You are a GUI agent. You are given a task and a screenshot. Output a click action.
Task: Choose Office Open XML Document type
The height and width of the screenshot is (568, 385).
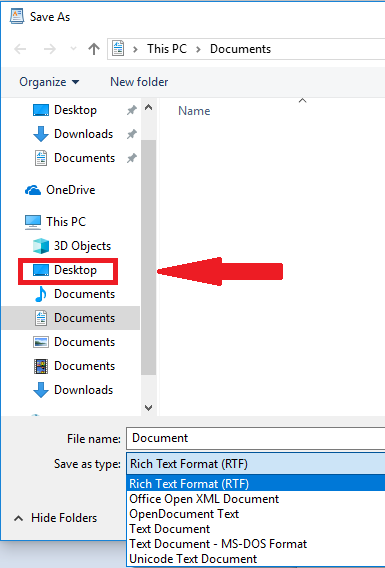[256, 499]
